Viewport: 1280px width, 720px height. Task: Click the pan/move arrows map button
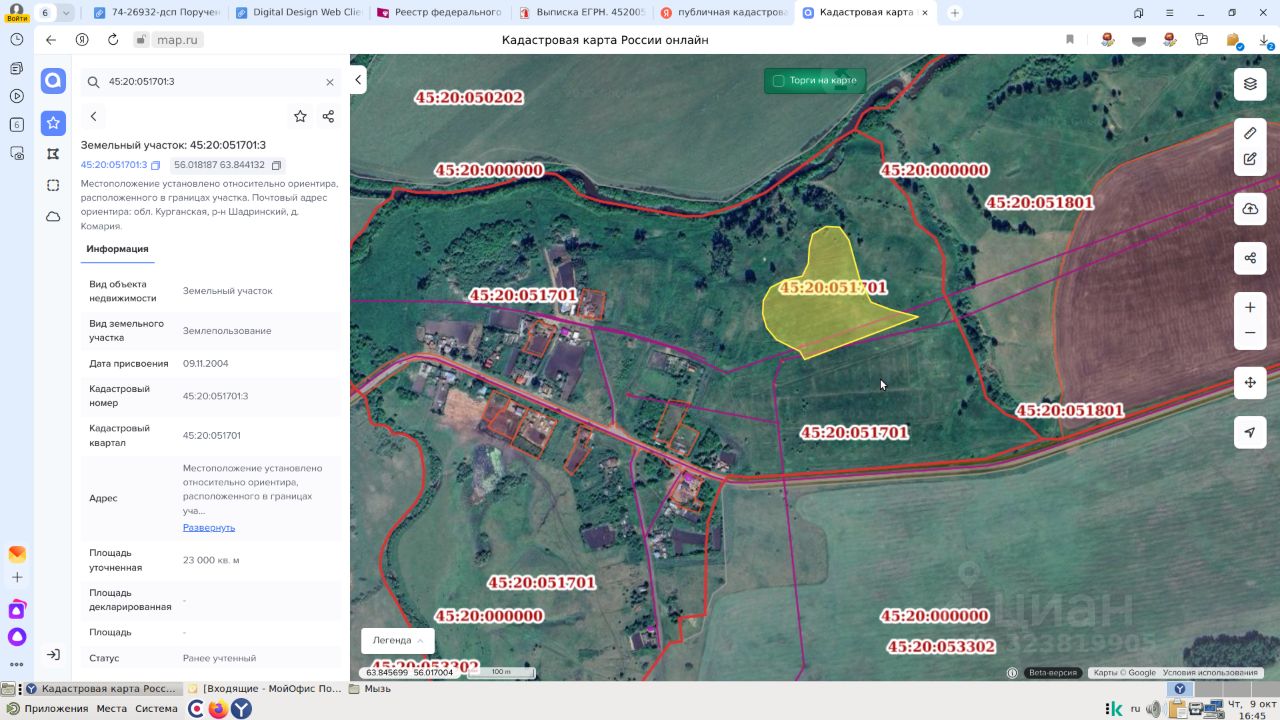click(x=1250, y=383)
